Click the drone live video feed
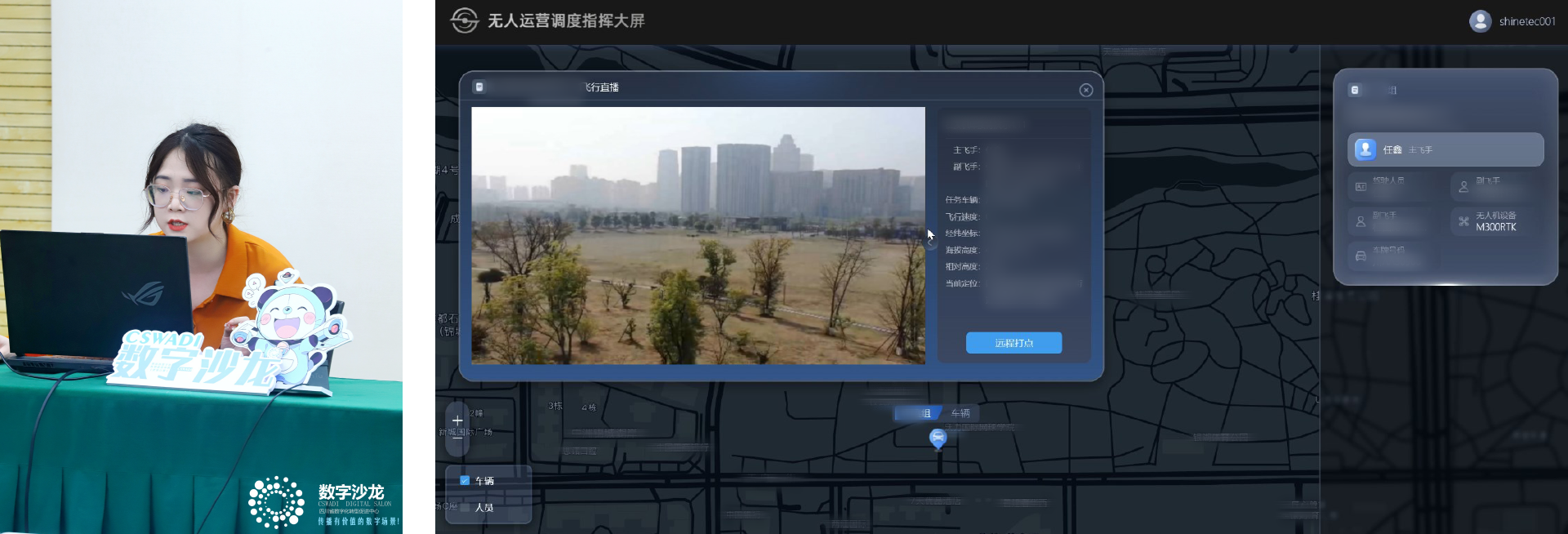Viewport: 1568px width, 534px height. coord(698,235)
